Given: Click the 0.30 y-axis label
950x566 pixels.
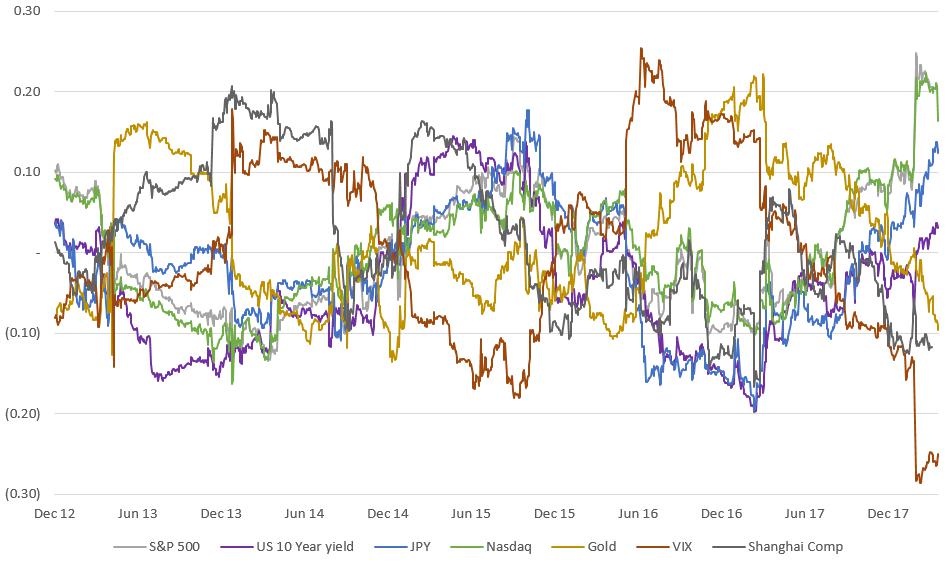Looking at the screenshot, I should (27, 11).
